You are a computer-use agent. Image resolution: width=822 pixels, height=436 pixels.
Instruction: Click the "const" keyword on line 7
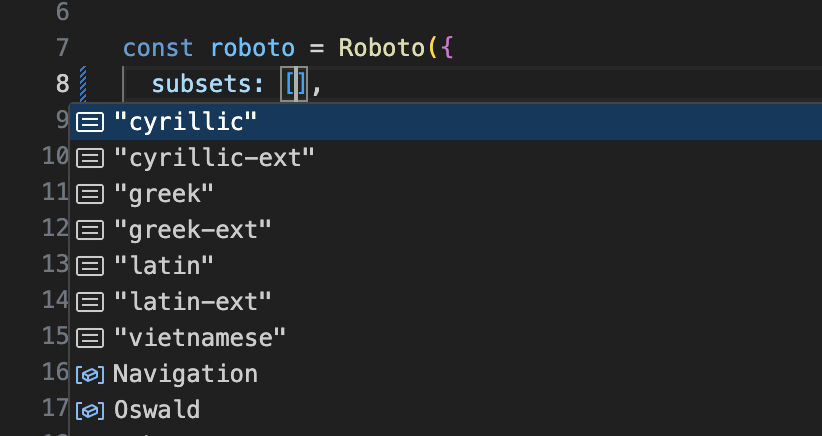coord(158,48)
